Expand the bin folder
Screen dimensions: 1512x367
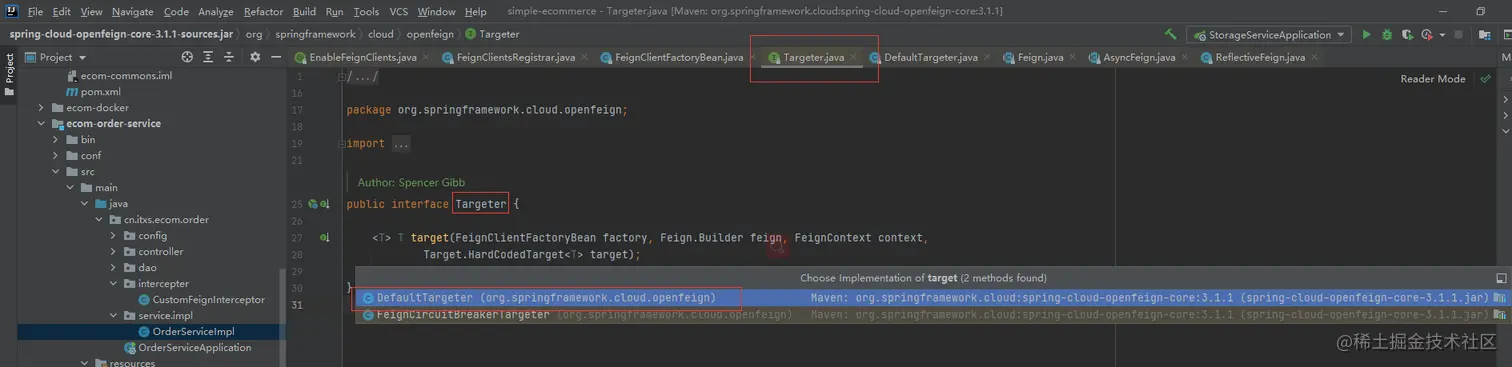[56, 139]
